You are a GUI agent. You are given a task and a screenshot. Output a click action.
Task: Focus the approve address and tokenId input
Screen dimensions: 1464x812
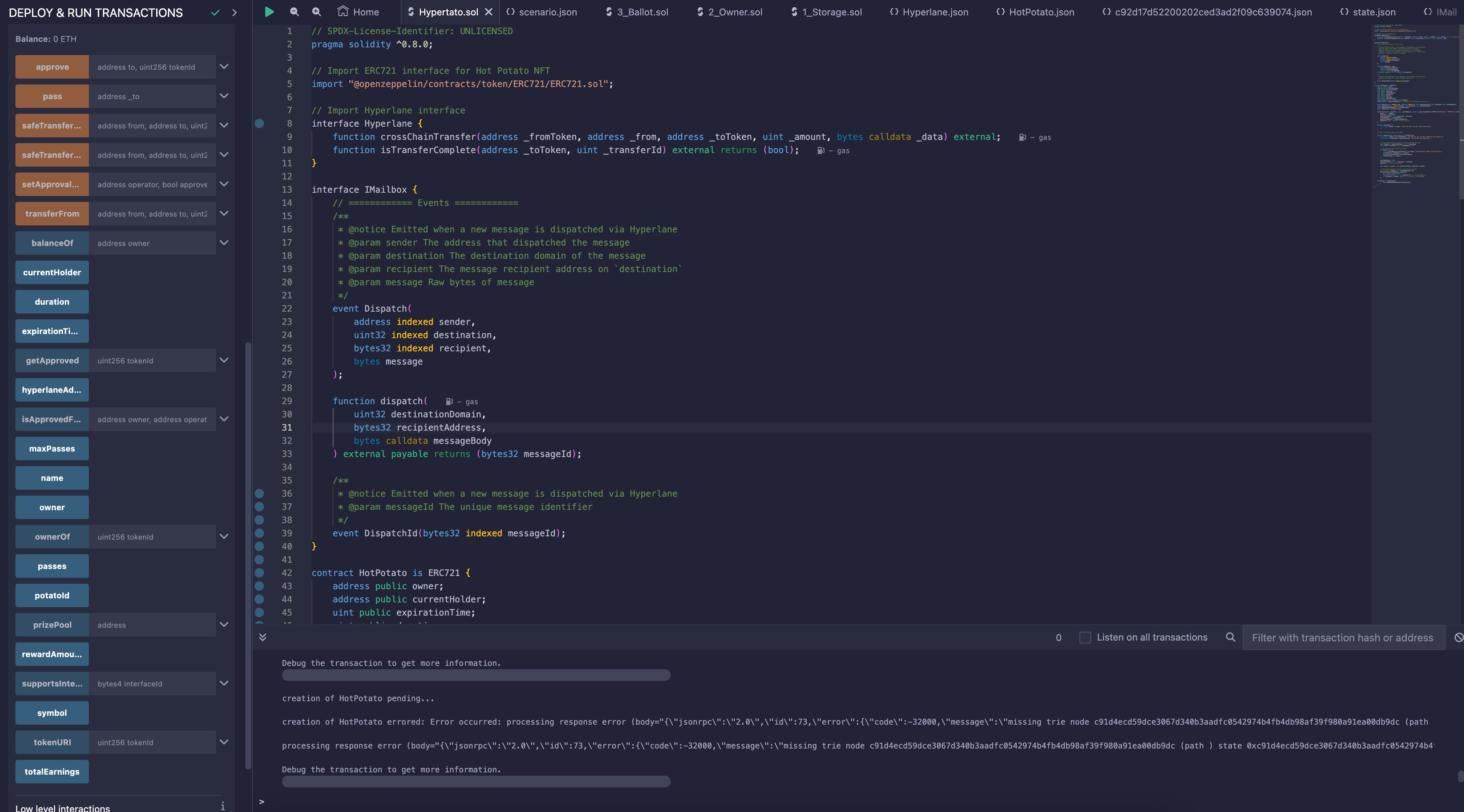coord(152,67)
